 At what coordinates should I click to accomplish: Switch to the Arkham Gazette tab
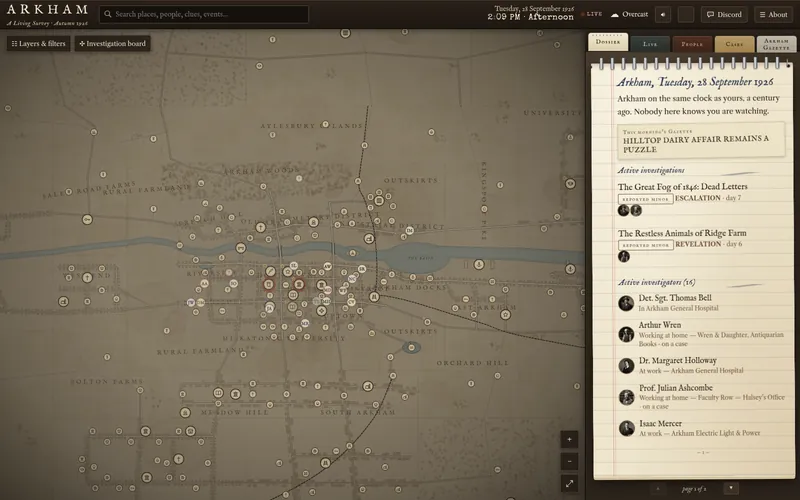776,44
